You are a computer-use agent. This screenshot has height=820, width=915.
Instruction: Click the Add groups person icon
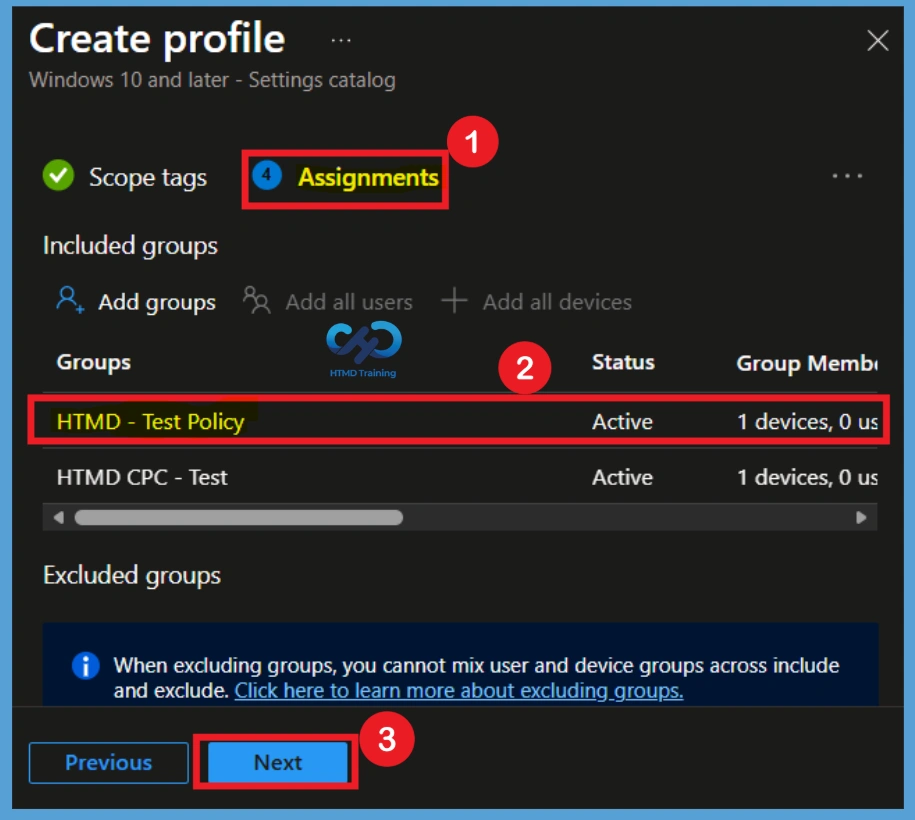point(70,301)
